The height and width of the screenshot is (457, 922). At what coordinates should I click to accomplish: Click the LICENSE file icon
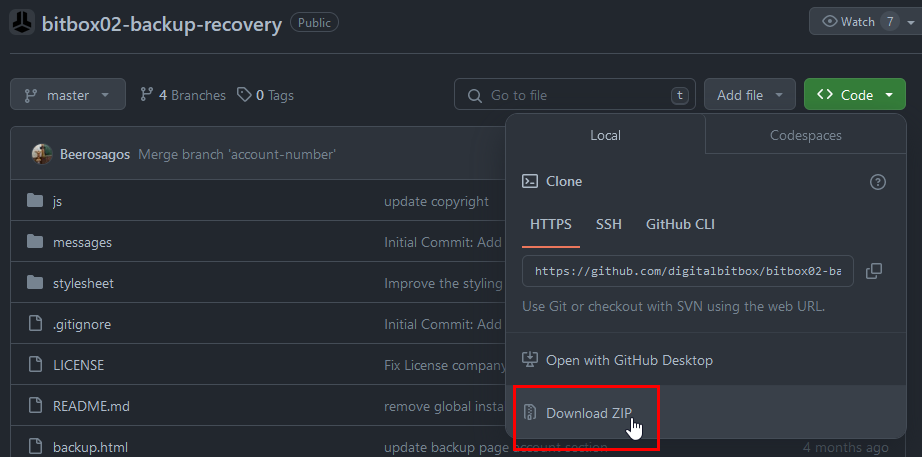[35, 365]
